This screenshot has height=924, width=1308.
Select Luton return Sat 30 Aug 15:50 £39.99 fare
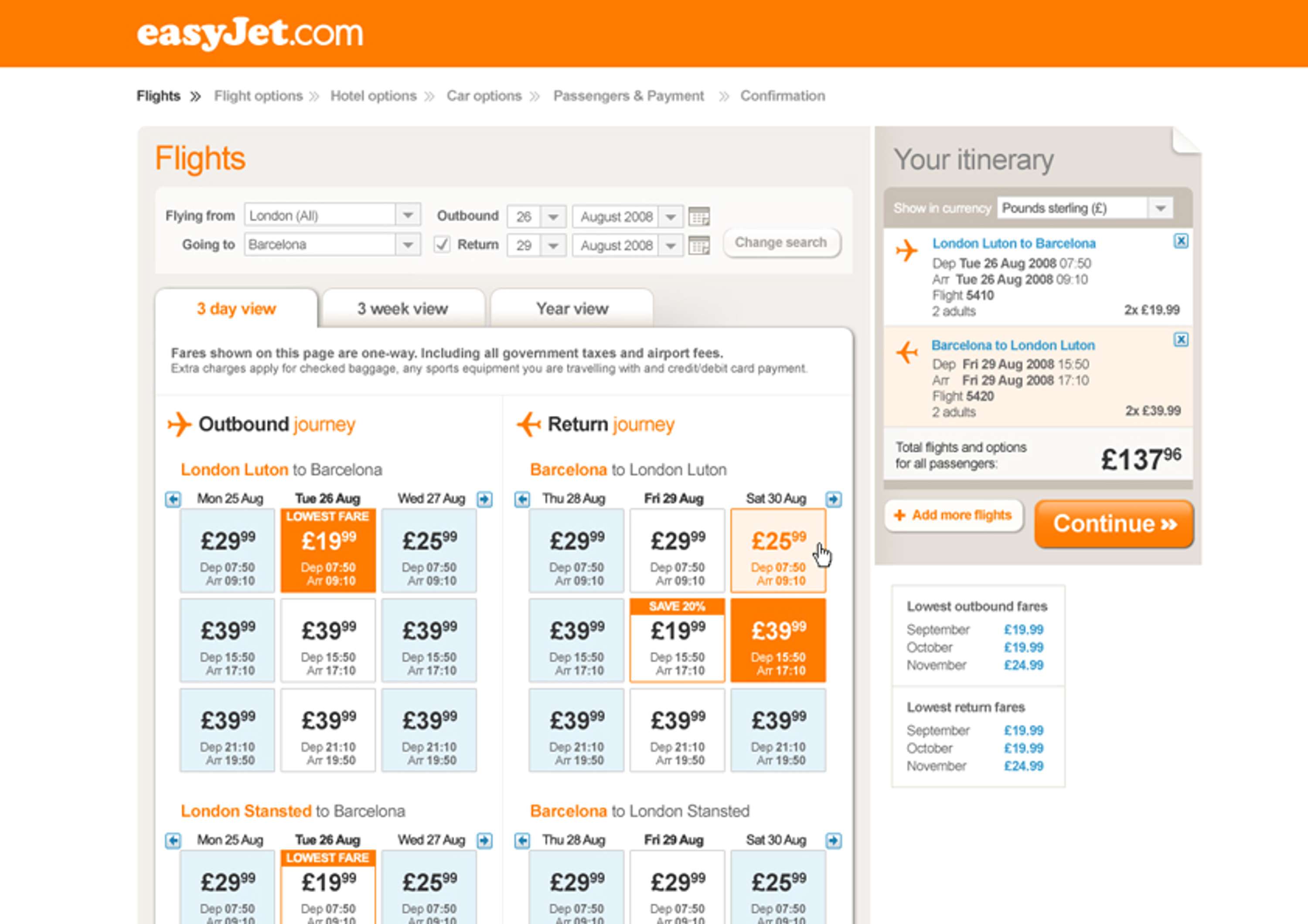[x=778, y=641]
